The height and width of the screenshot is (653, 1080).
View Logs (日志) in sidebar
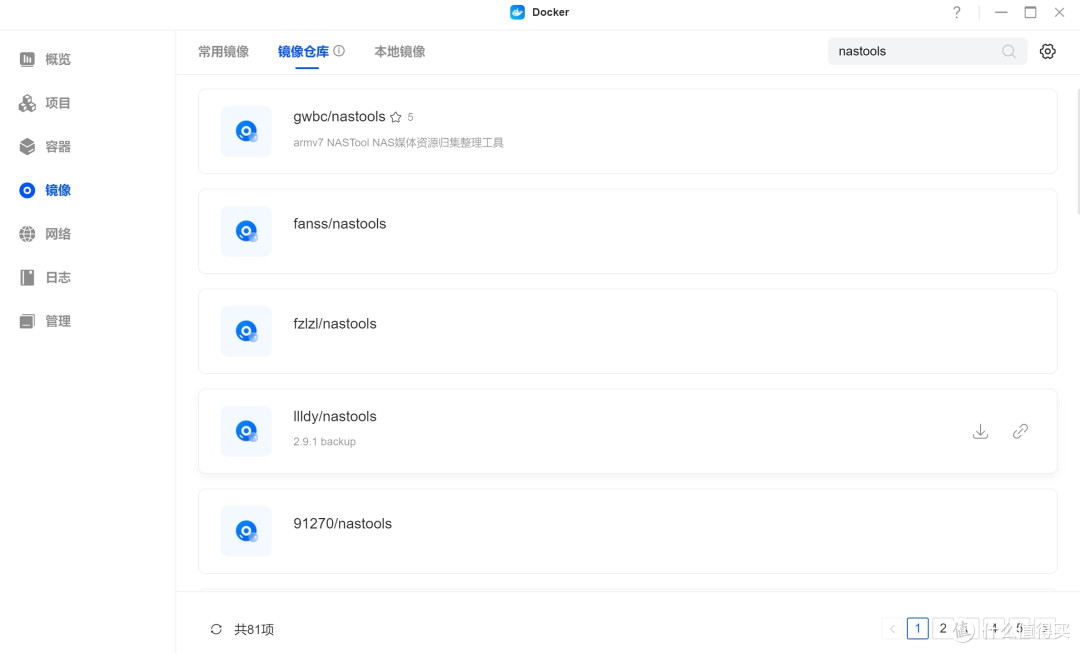[45, 278]
